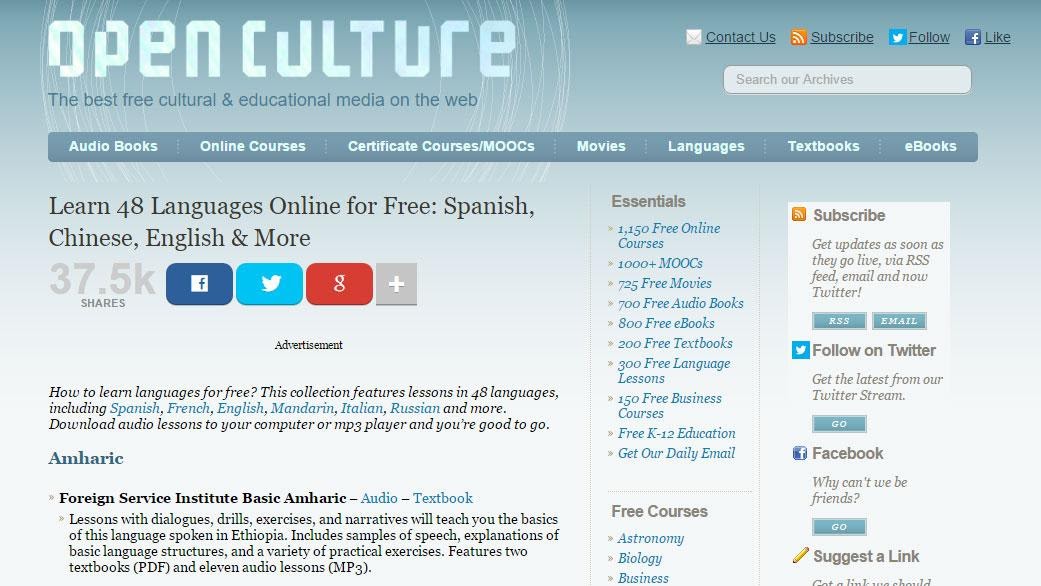The image size is (1041, 586).
Task: Open the Audio Books menu item
Action: pos(114,146)
